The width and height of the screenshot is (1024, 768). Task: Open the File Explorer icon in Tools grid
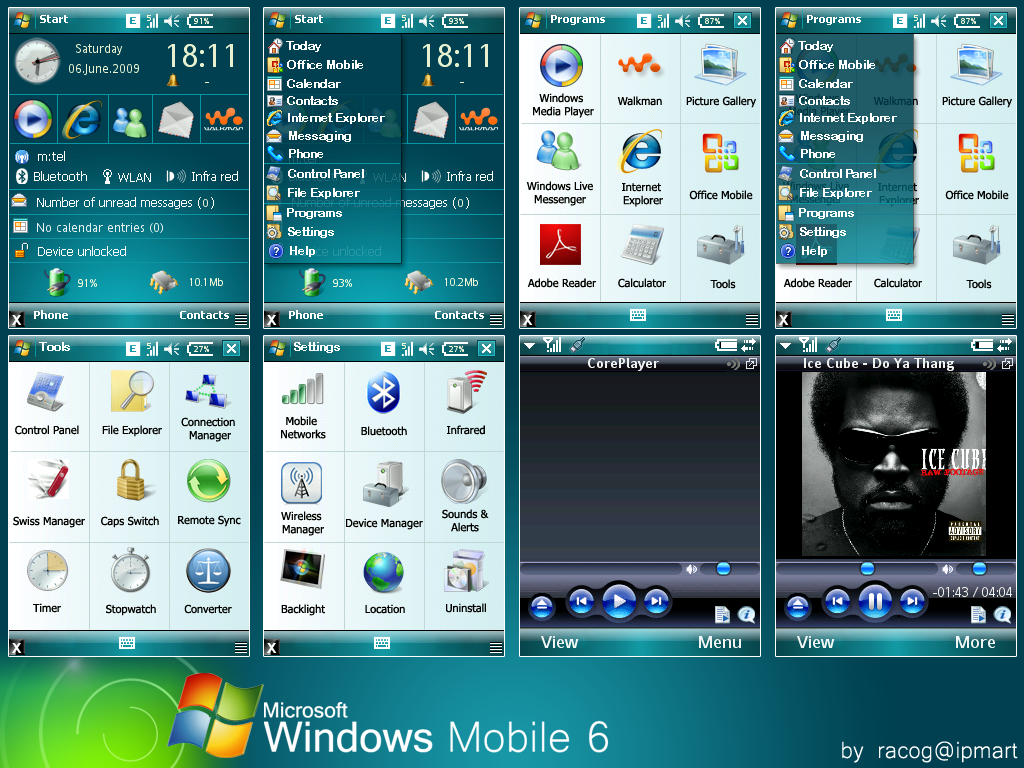131,404
